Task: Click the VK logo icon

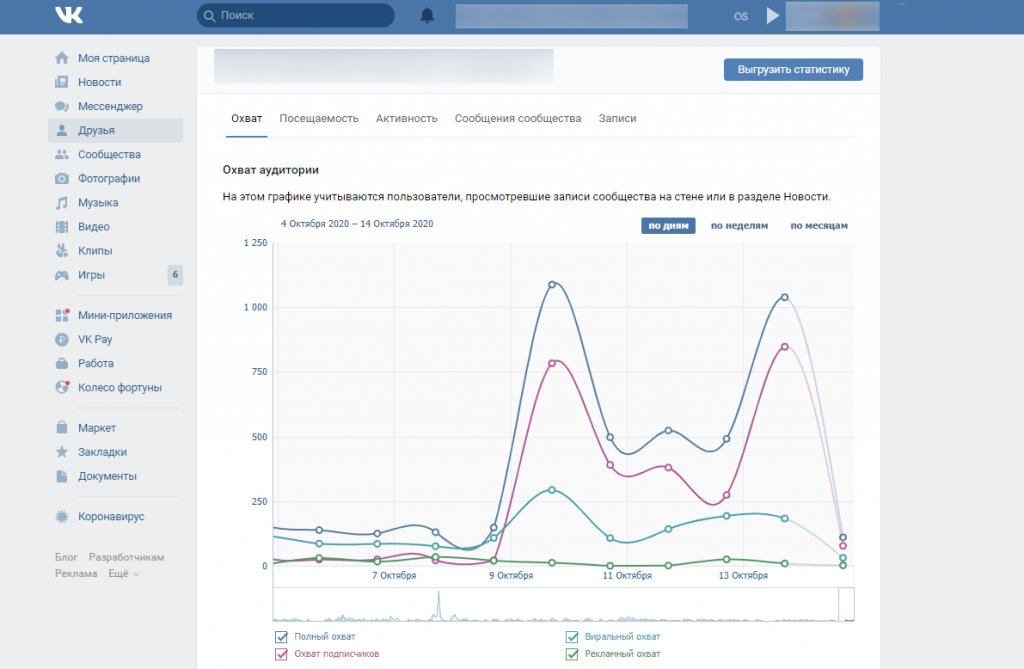Action: point(69,15)
